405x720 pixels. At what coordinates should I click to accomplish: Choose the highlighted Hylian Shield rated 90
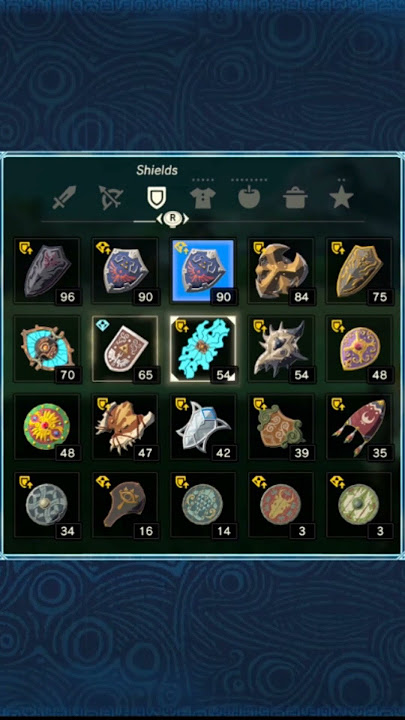(x=203, y=270)
